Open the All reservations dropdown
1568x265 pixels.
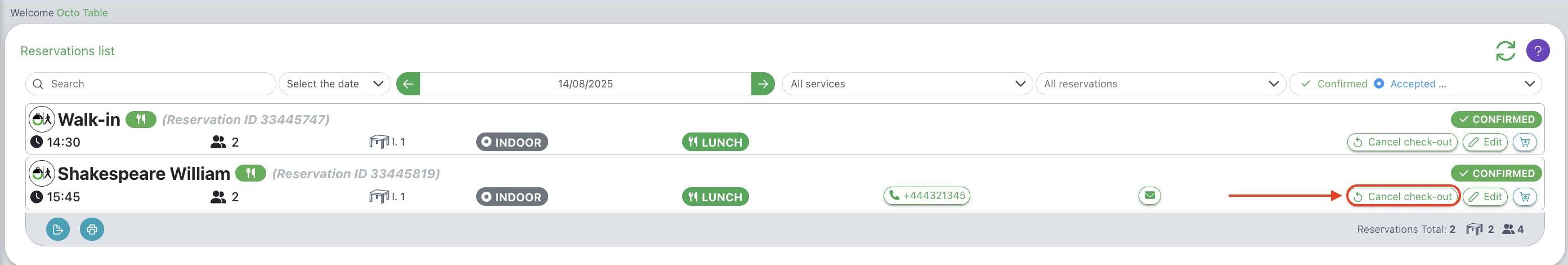(x=1160, y=83)
